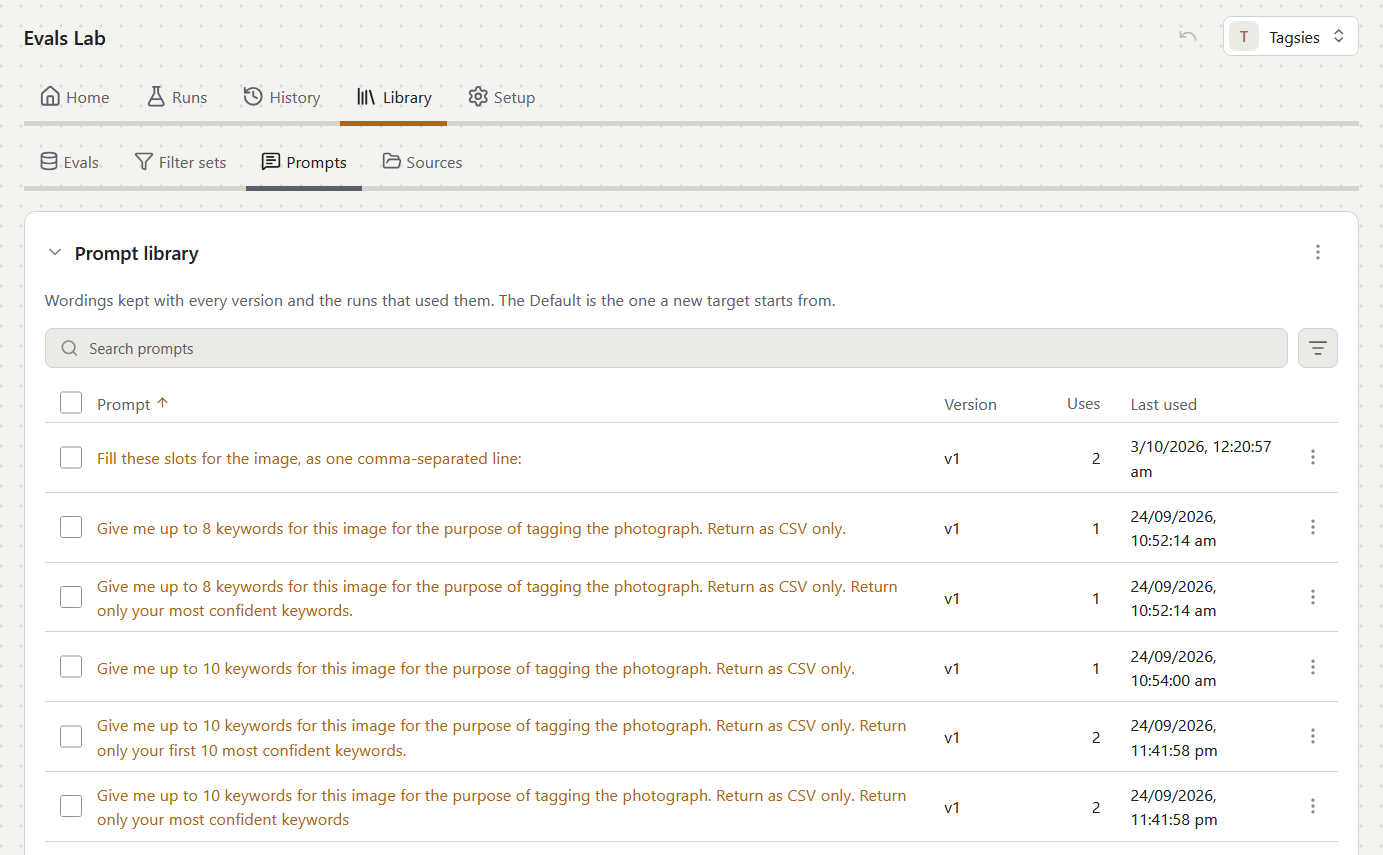The width and height of the screenshot is (1383, 855).
Task: Select the Library tab
Action: (x=394, y=97)
